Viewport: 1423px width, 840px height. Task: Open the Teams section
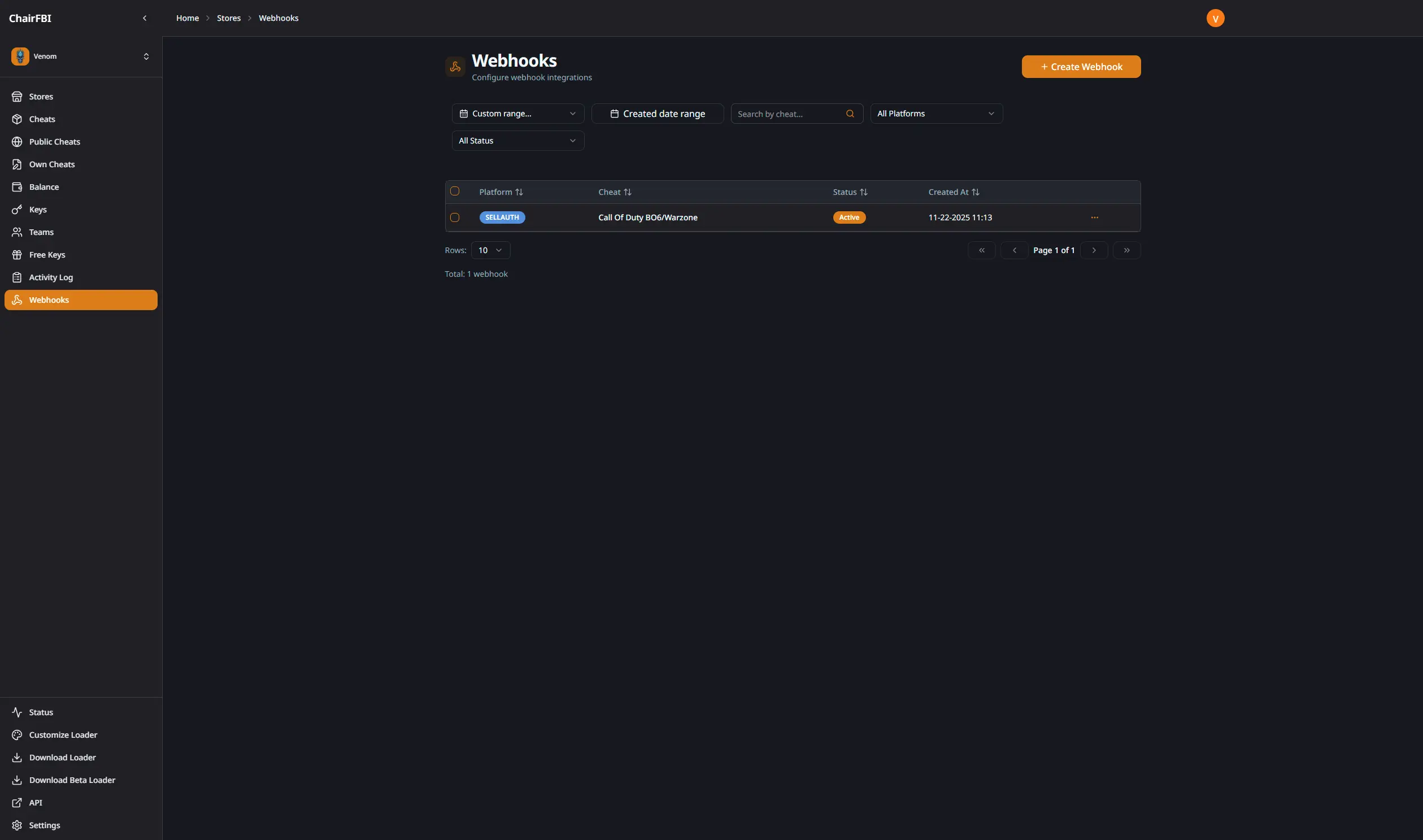(x=40, y=232)
